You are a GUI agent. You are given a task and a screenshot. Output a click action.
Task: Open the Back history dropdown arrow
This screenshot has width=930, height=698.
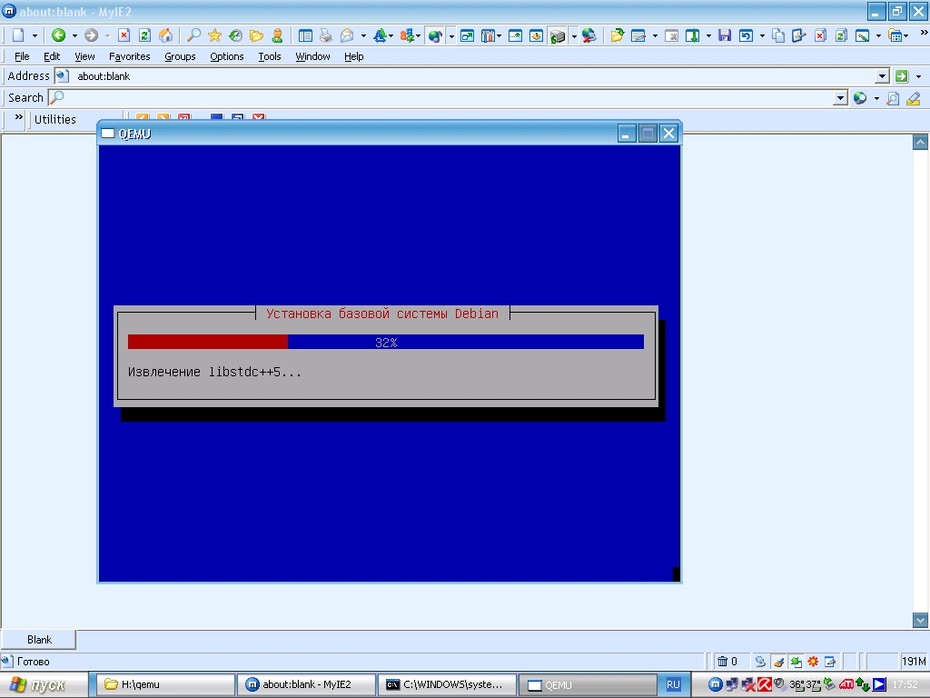(74, 36)
